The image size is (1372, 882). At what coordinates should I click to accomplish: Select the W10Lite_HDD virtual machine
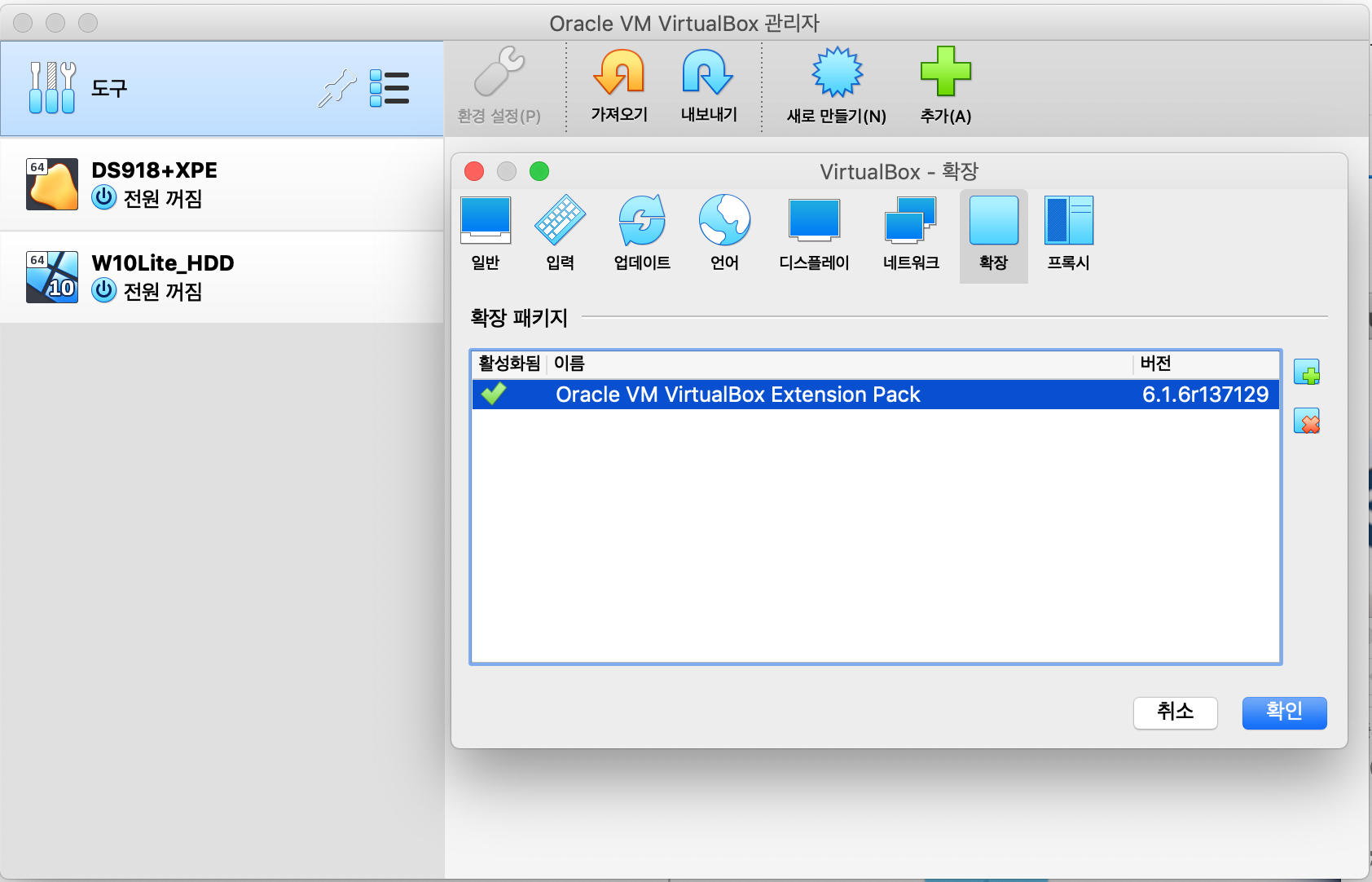click(222, 277)
